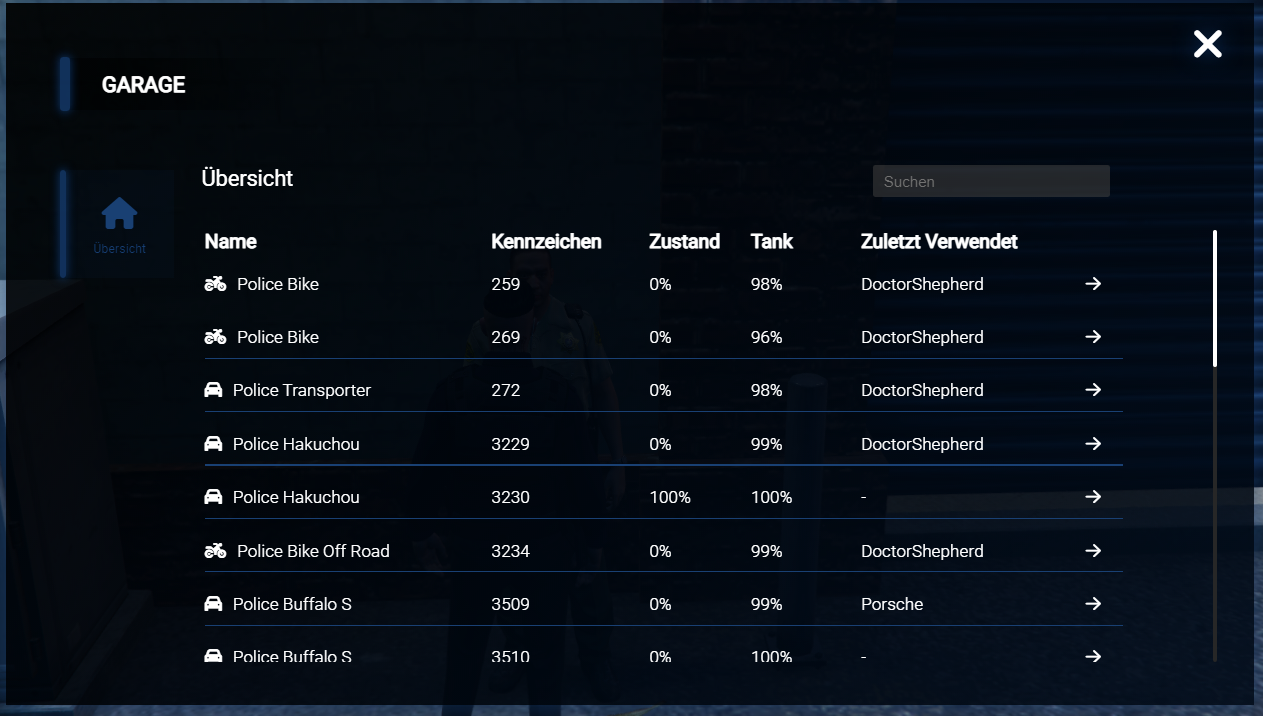The width and height of the screenshot is (1263, 716).
Task: Click the vehicle list vertical scrollbar
Action: click(1215, 300)
